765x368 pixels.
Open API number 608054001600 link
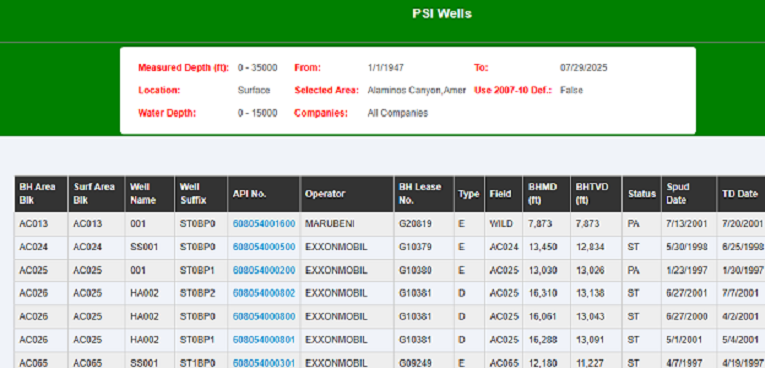tap(264, 224)
